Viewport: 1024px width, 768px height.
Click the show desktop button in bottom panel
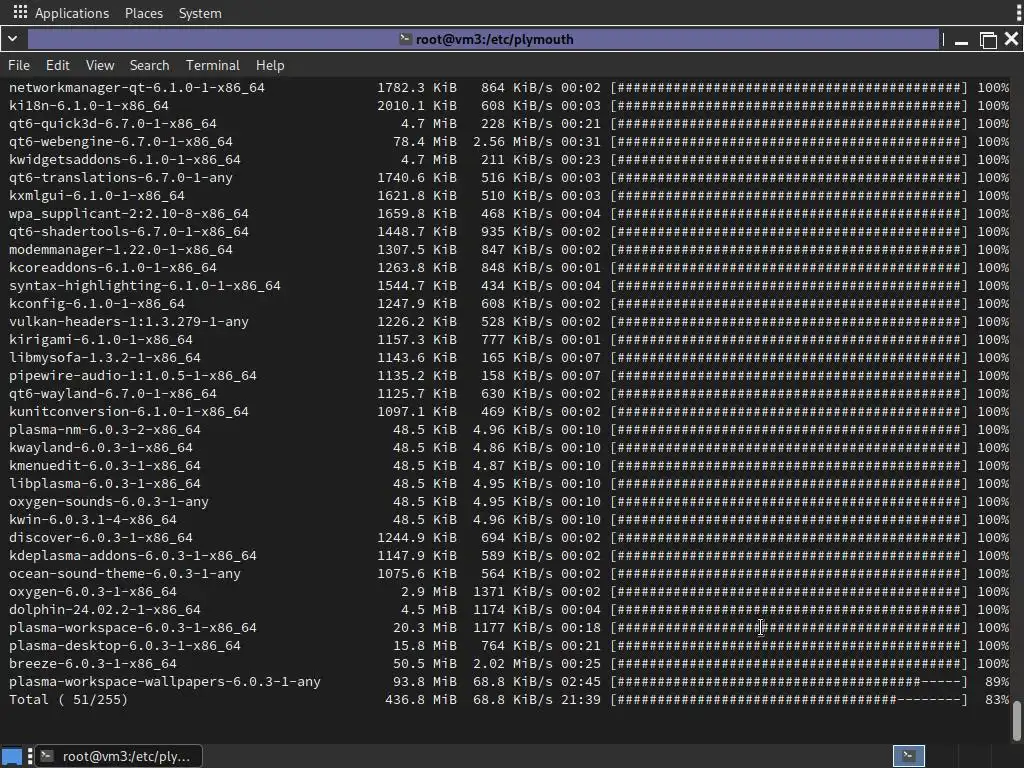[12, 756]
